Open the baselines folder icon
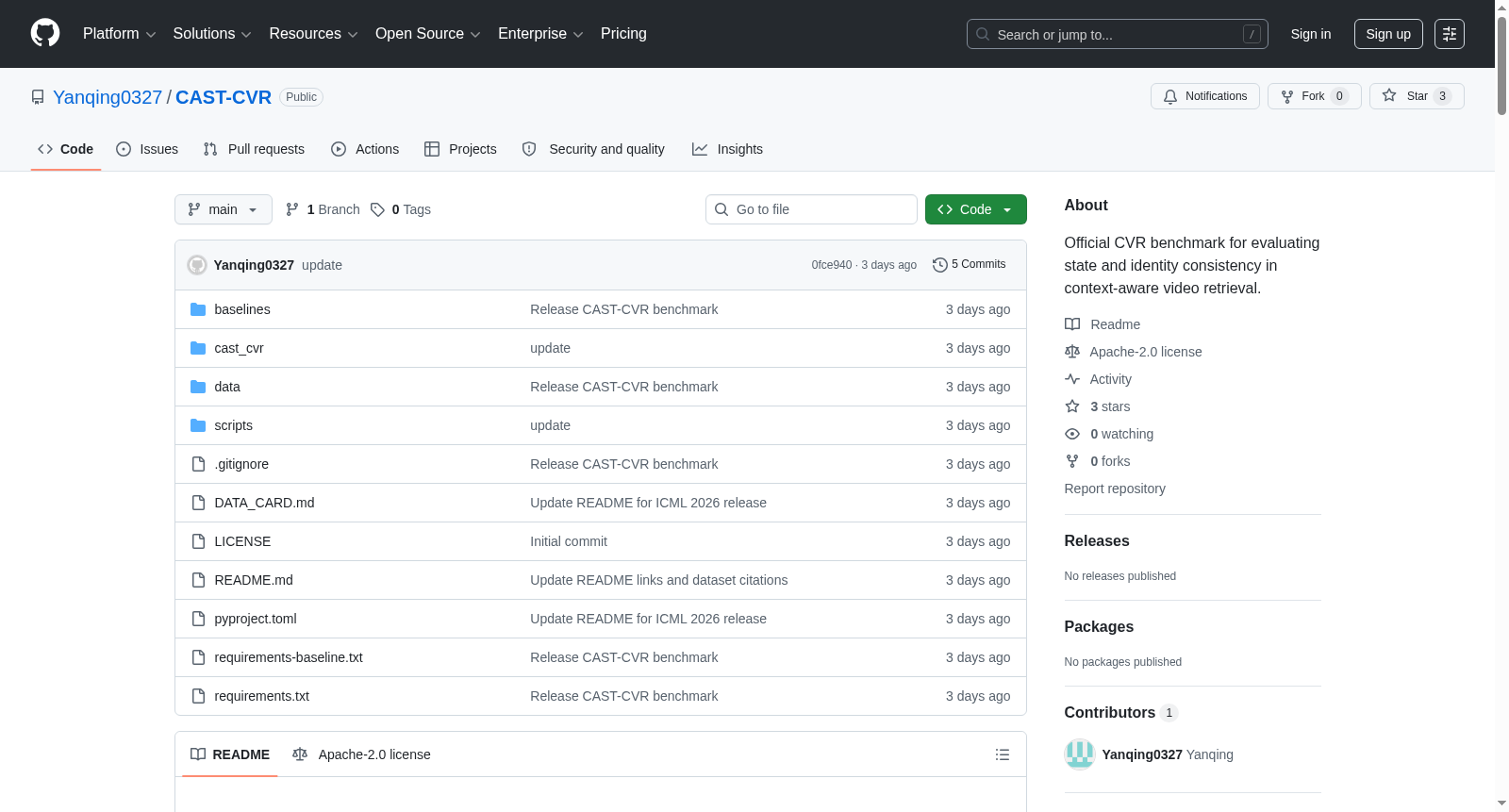 (x=198, y=309)
